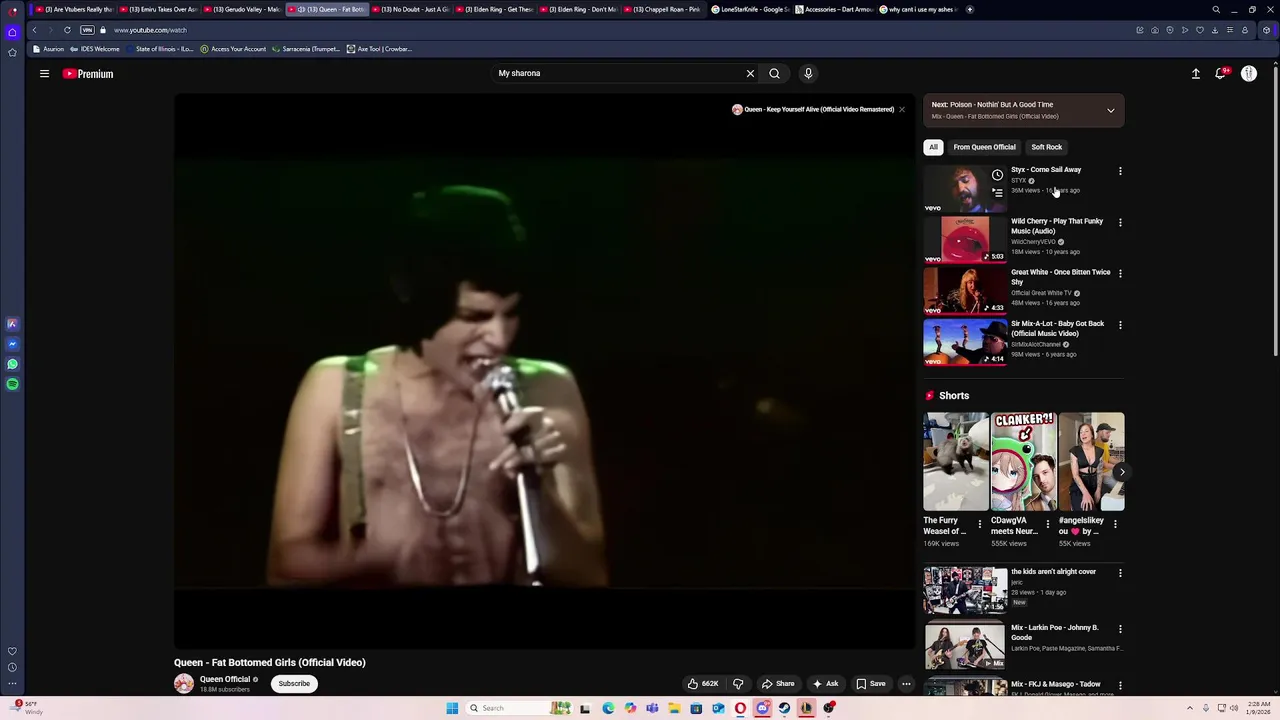Open the Queen Official channel avatar

coord(184,684)
